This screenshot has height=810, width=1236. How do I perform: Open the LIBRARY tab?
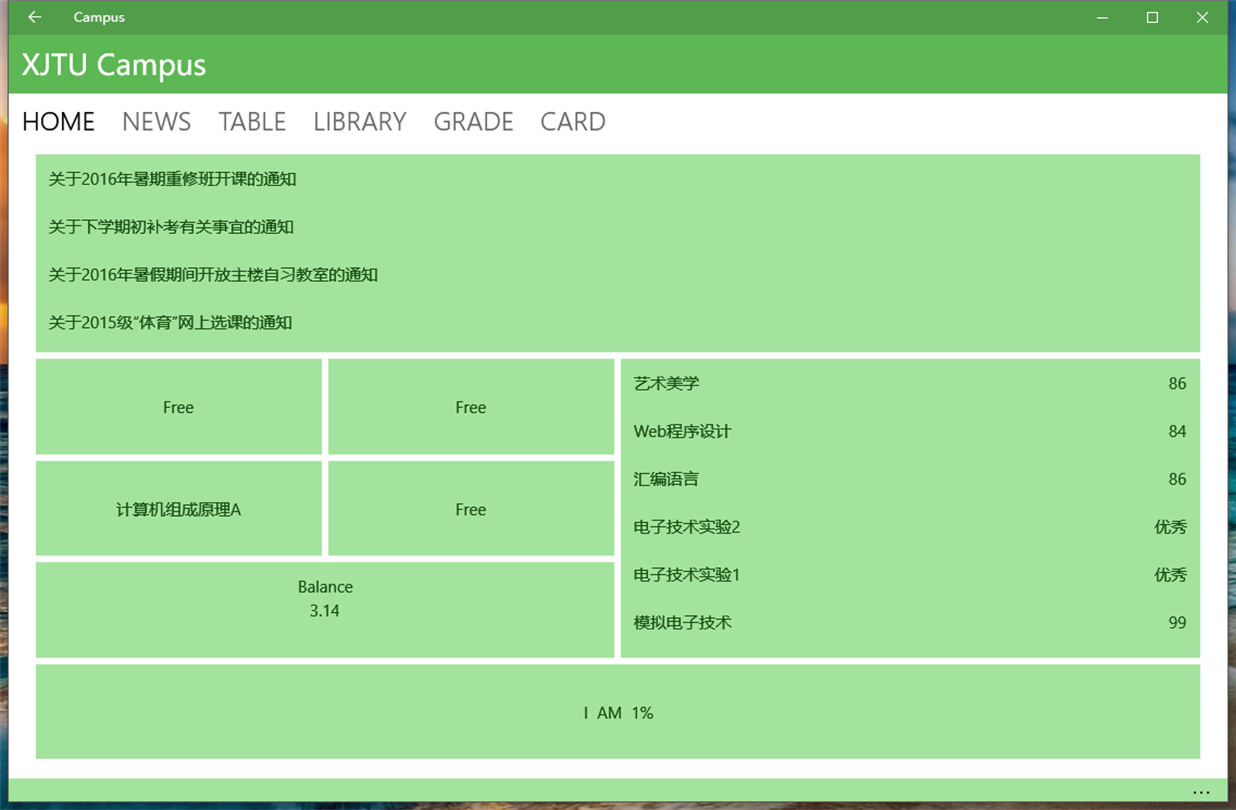[x=359, y=122]
